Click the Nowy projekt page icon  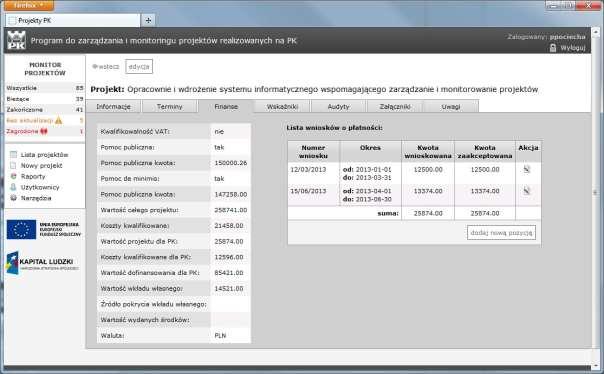pos(13,166)
